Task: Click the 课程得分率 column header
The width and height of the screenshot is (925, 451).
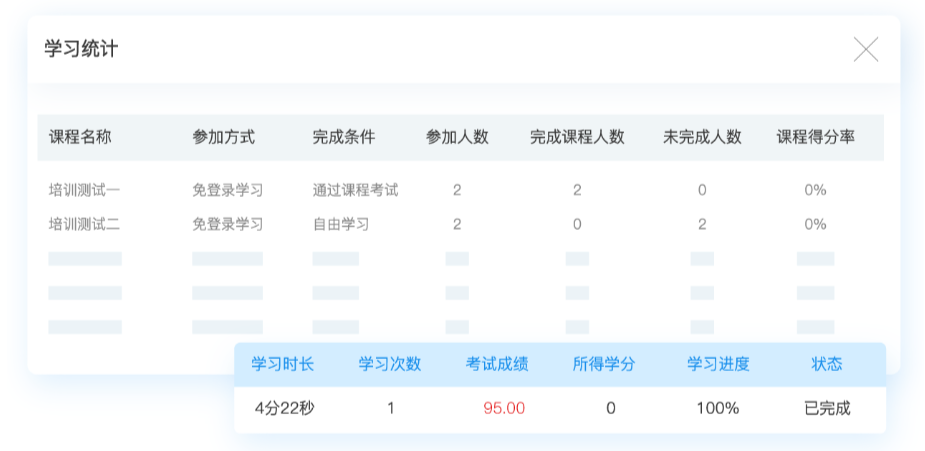Action: coord(815,138)
